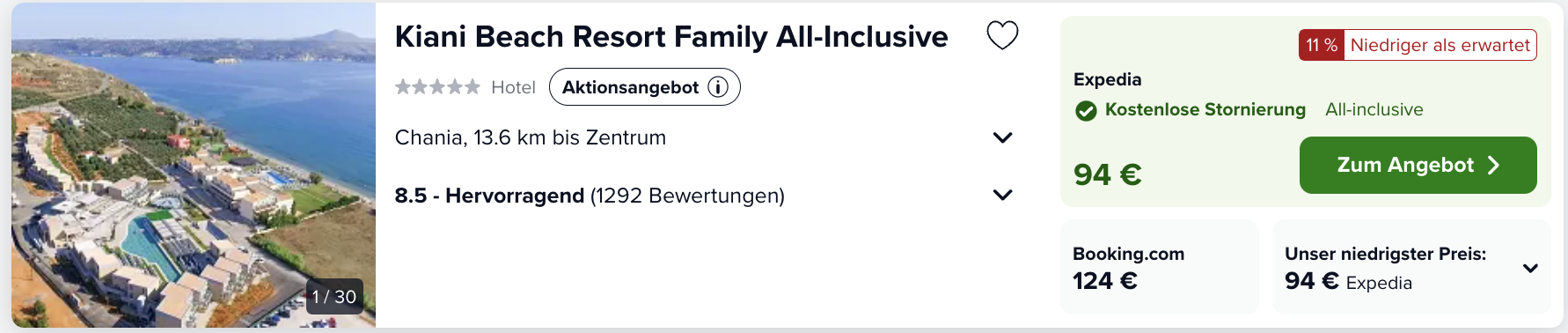1568x333 pixels.
Task: Select the Booking.com 124 € offer
Action: click(1159, 267)
